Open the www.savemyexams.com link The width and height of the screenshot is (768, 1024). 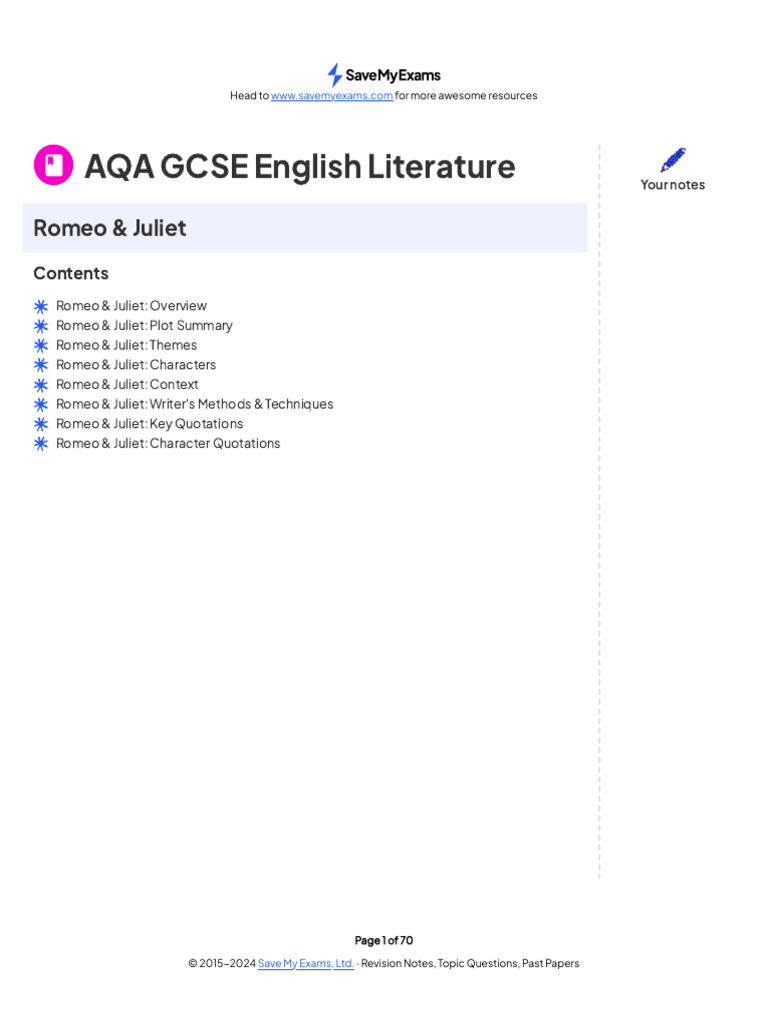point(332,96)
